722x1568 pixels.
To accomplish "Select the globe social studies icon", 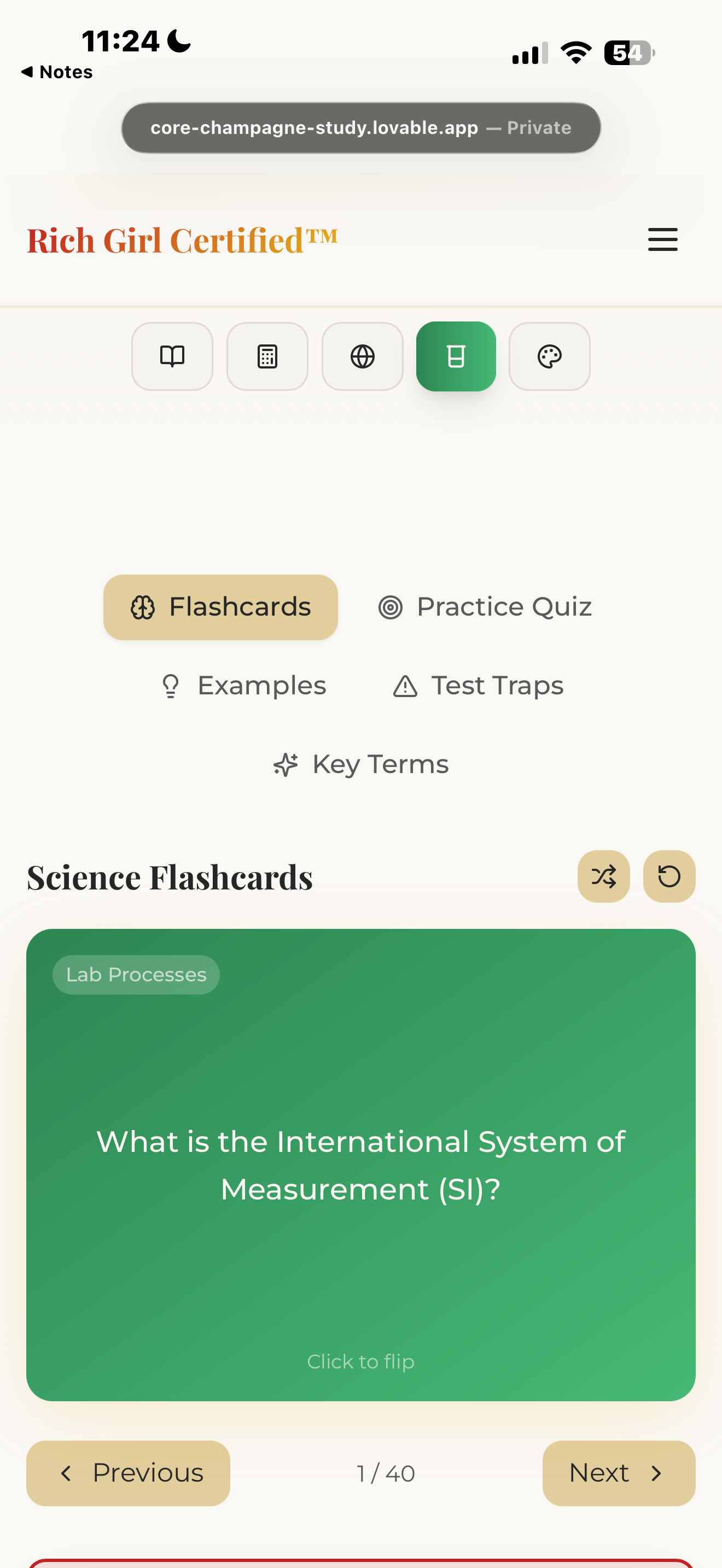I will pyautogui.click(x=362, y=356).
